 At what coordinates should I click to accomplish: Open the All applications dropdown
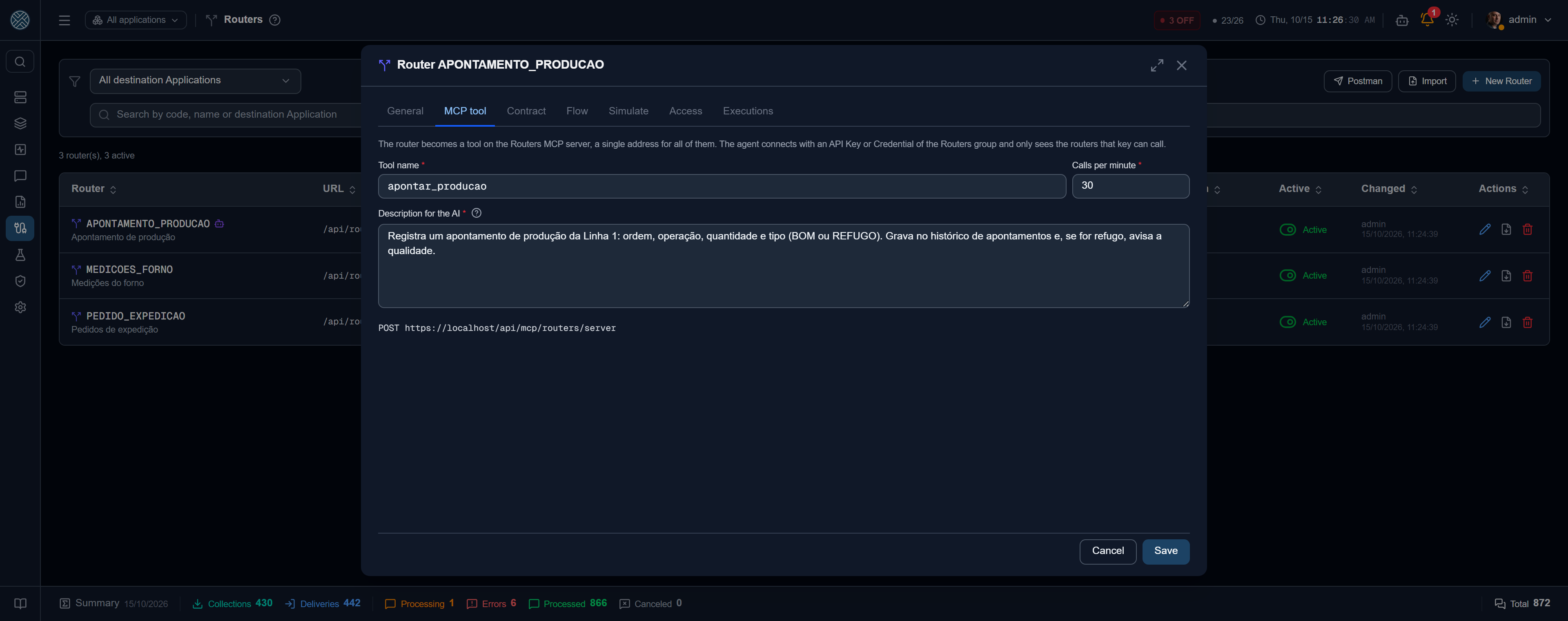tap(136, 20)
